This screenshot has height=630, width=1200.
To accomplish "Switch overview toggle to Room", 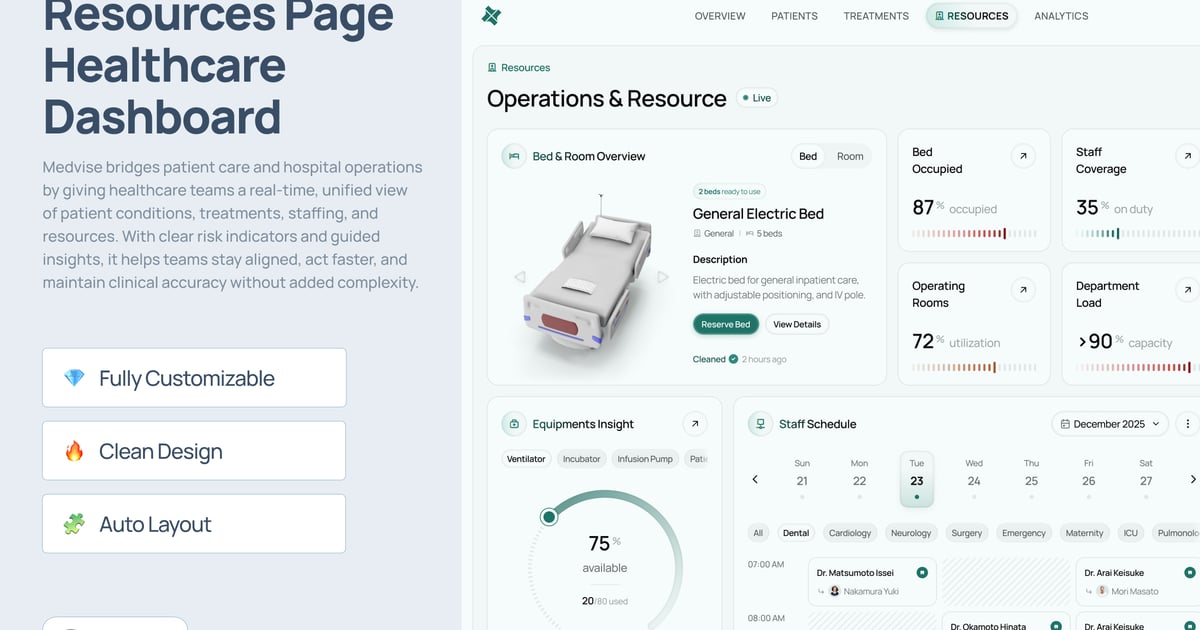I will click(850, 156).
